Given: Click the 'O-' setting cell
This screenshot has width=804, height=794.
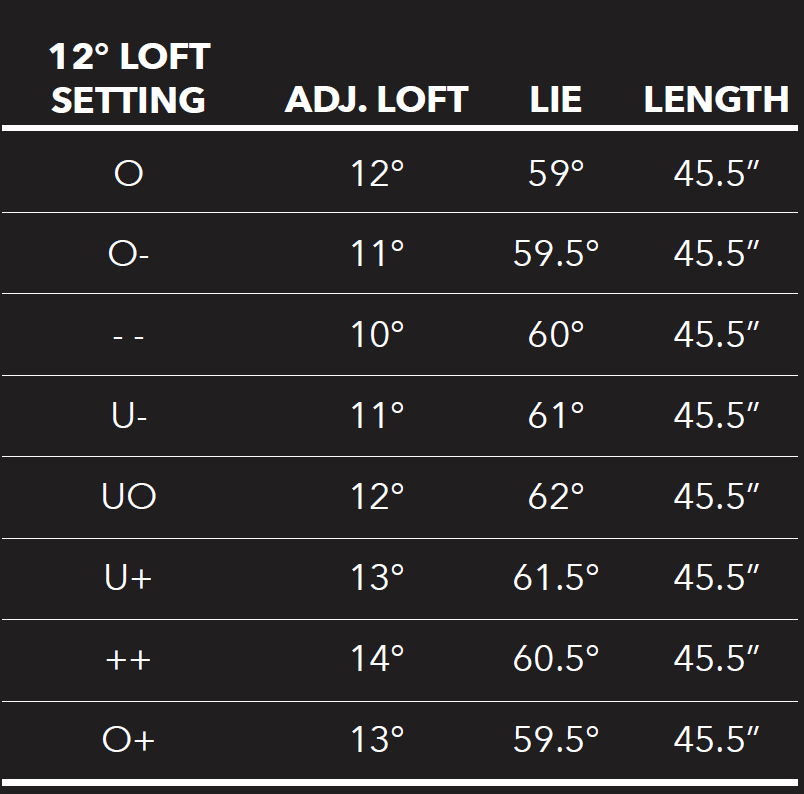Looking at the screenshot, I should pos(129,254).
